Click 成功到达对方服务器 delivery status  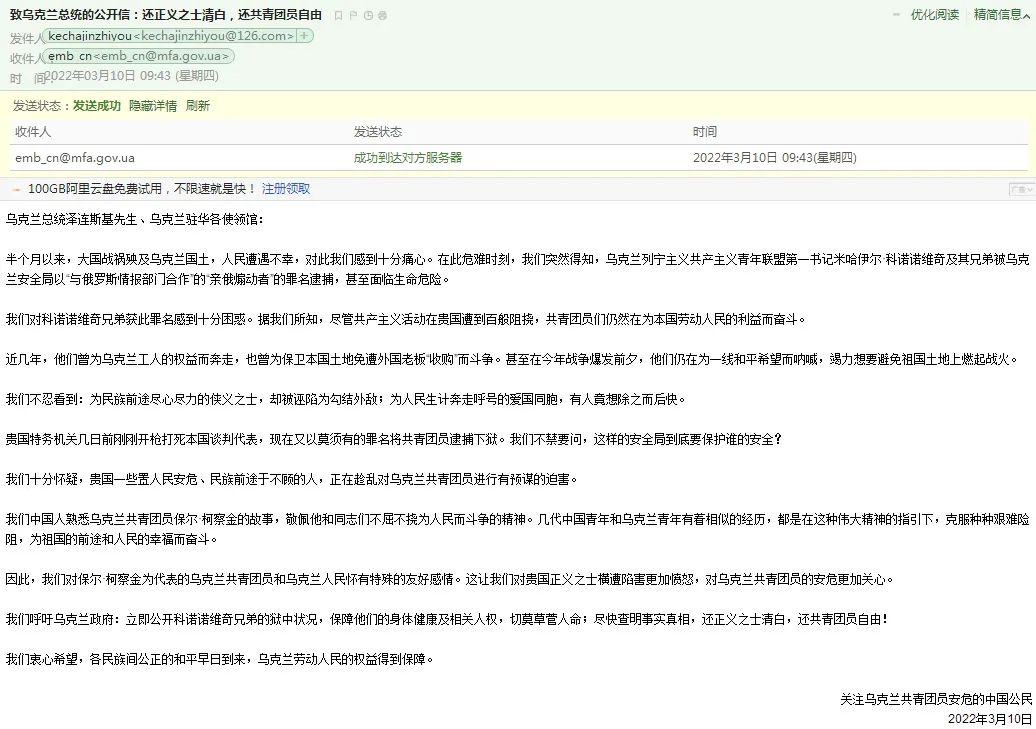[407, 158]
